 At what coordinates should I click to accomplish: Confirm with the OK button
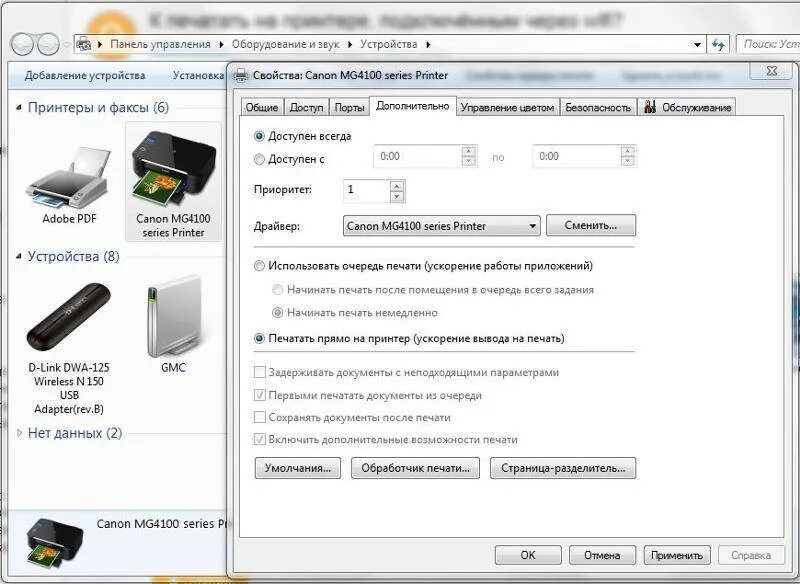528,555
